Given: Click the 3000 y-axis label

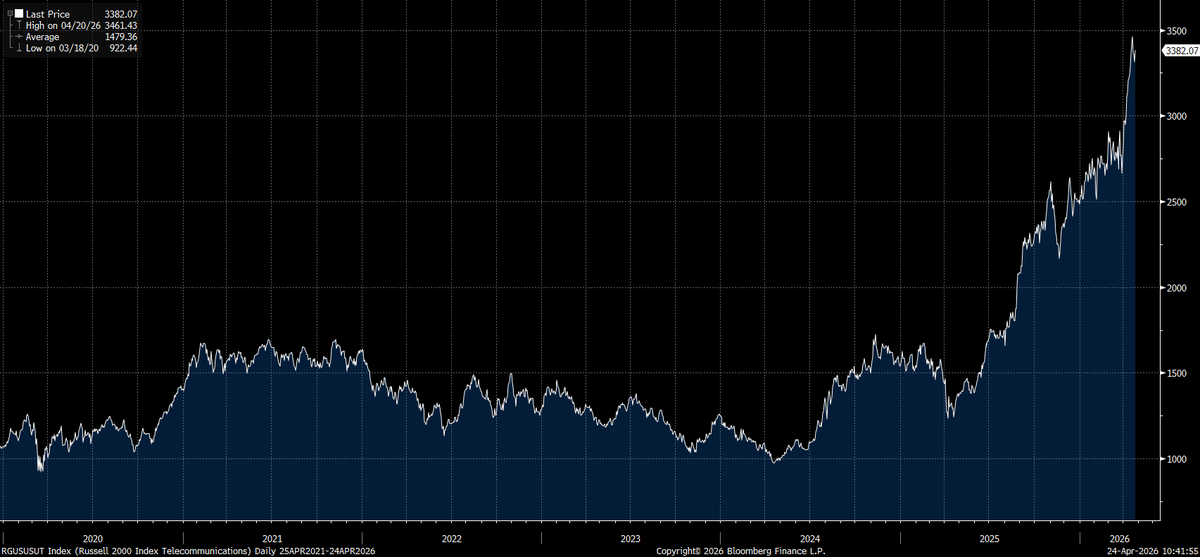Looking at the screenshot, I should pos(1176,117).
